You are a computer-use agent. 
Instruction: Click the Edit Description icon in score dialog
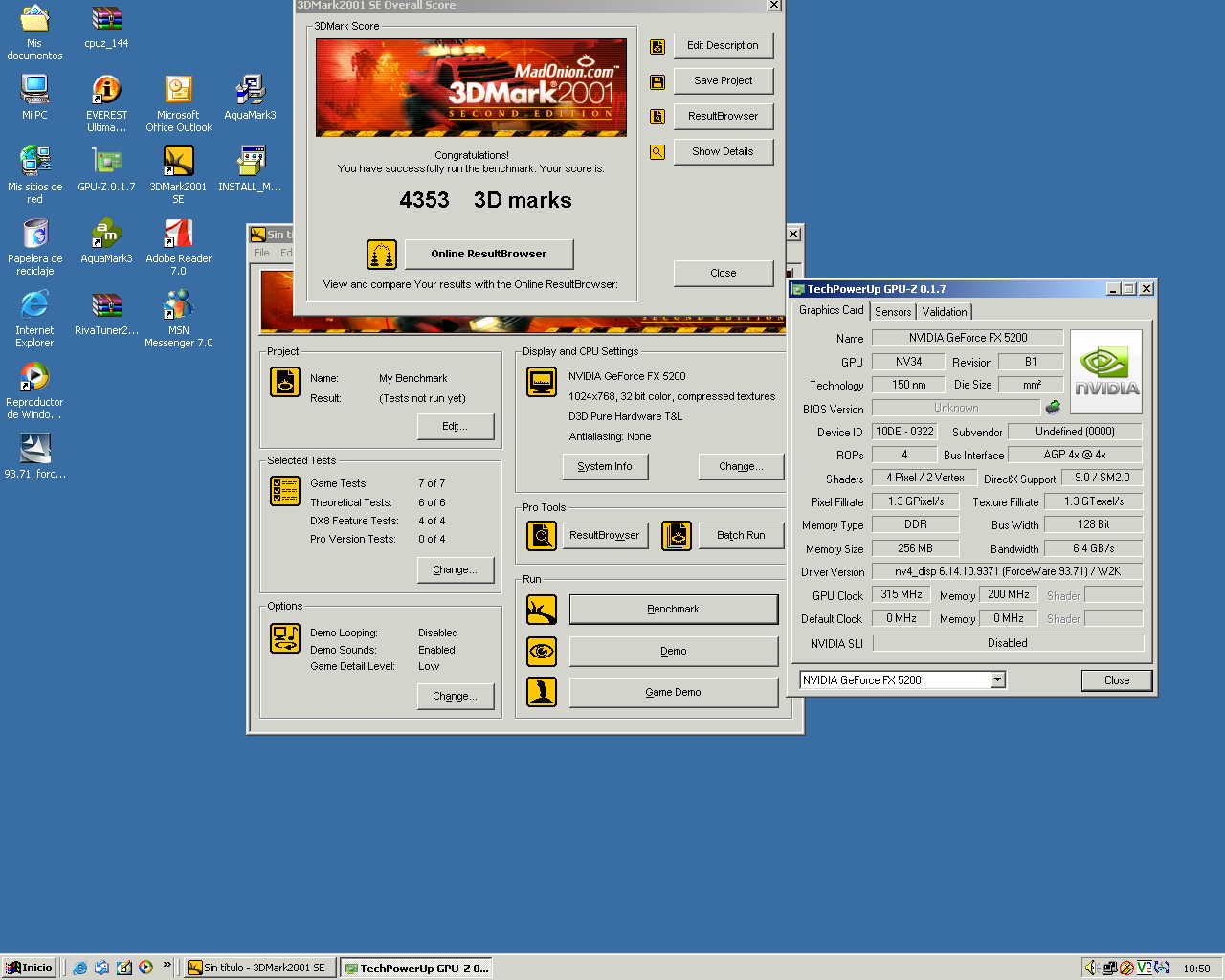point(657,46)
